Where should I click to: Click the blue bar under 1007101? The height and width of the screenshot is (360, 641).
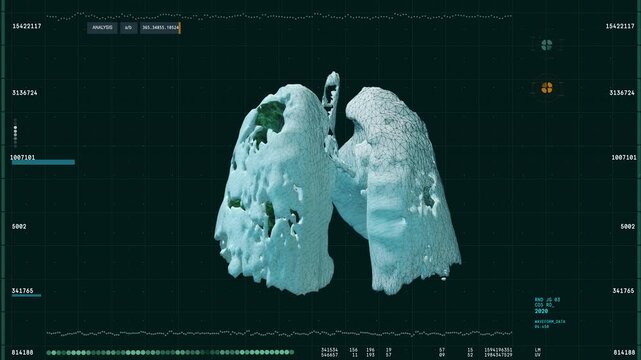click(x=43, y=162)
